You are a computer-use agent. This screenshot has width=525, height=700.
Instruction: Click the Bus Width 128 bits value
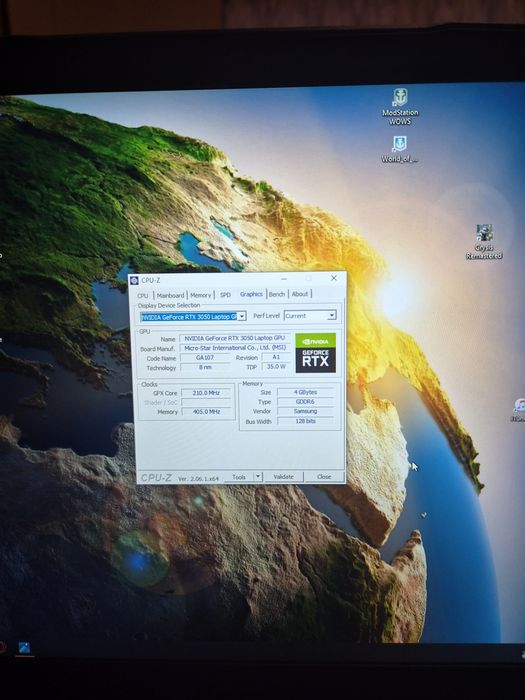pyautogui.click(x=305, y=421)
